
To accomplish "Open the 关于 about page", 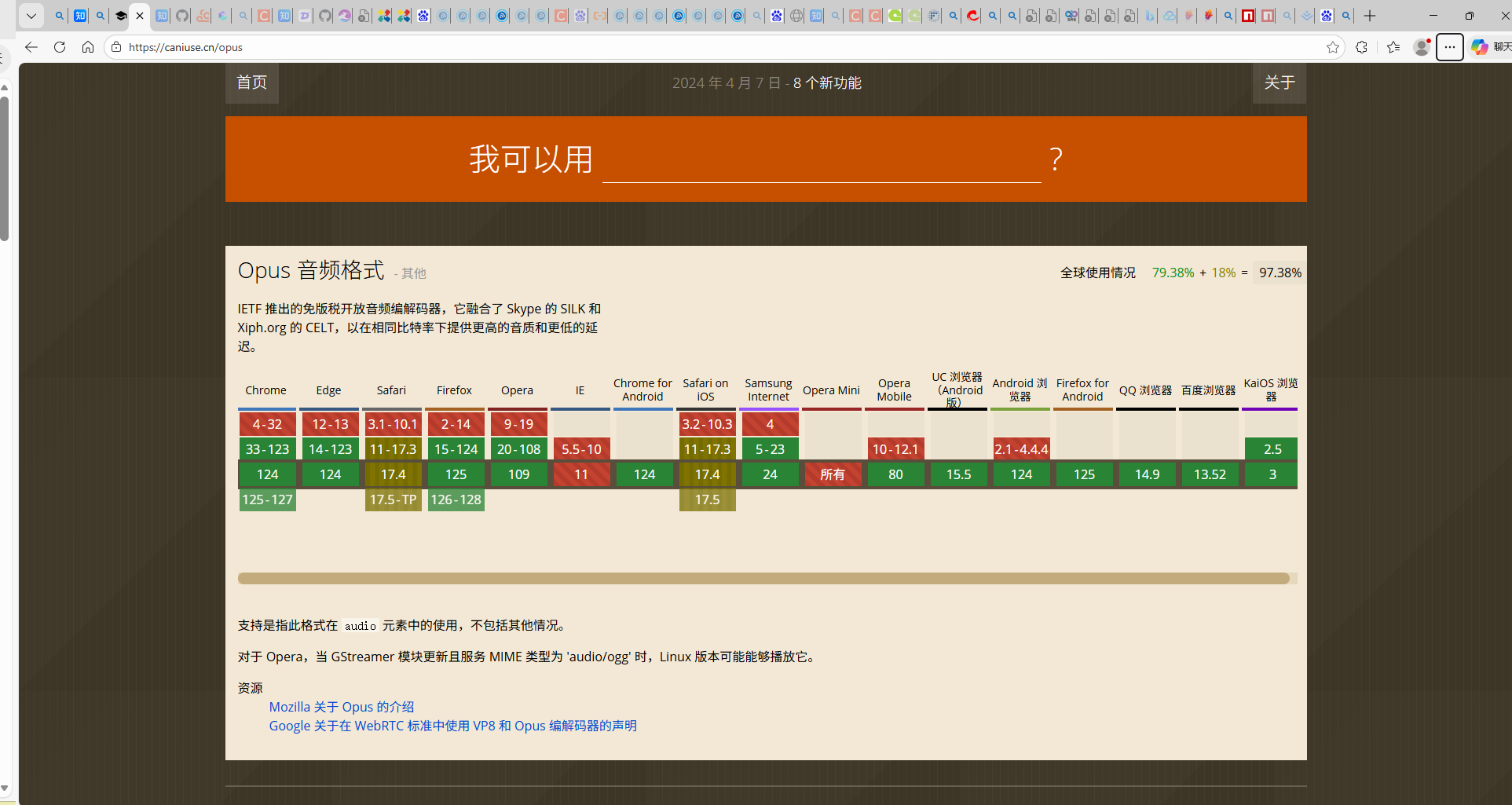I will 1280,82.
